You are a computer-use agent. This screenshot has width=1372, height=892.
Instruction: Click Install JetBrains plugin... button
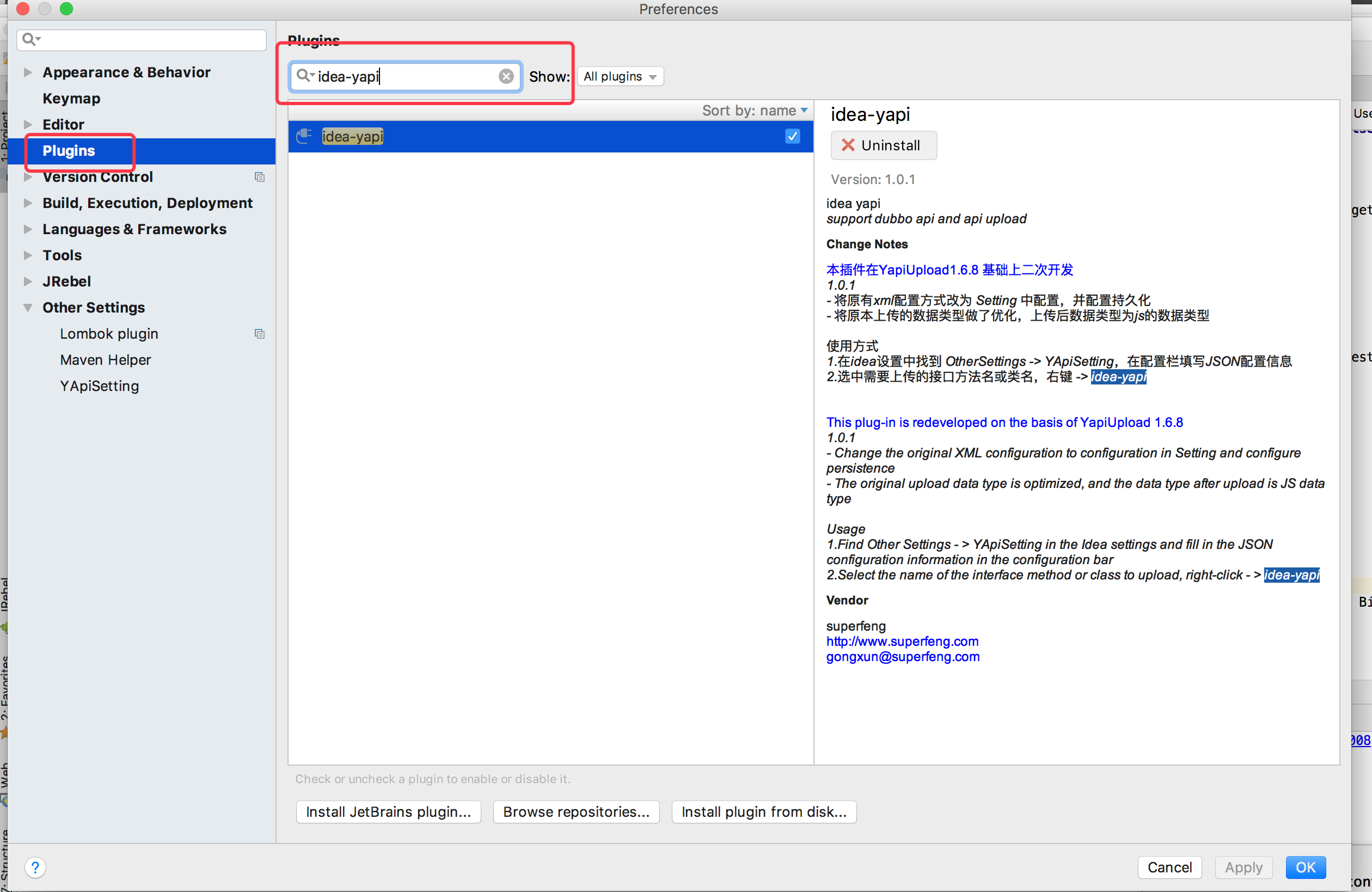coord(388,811)
